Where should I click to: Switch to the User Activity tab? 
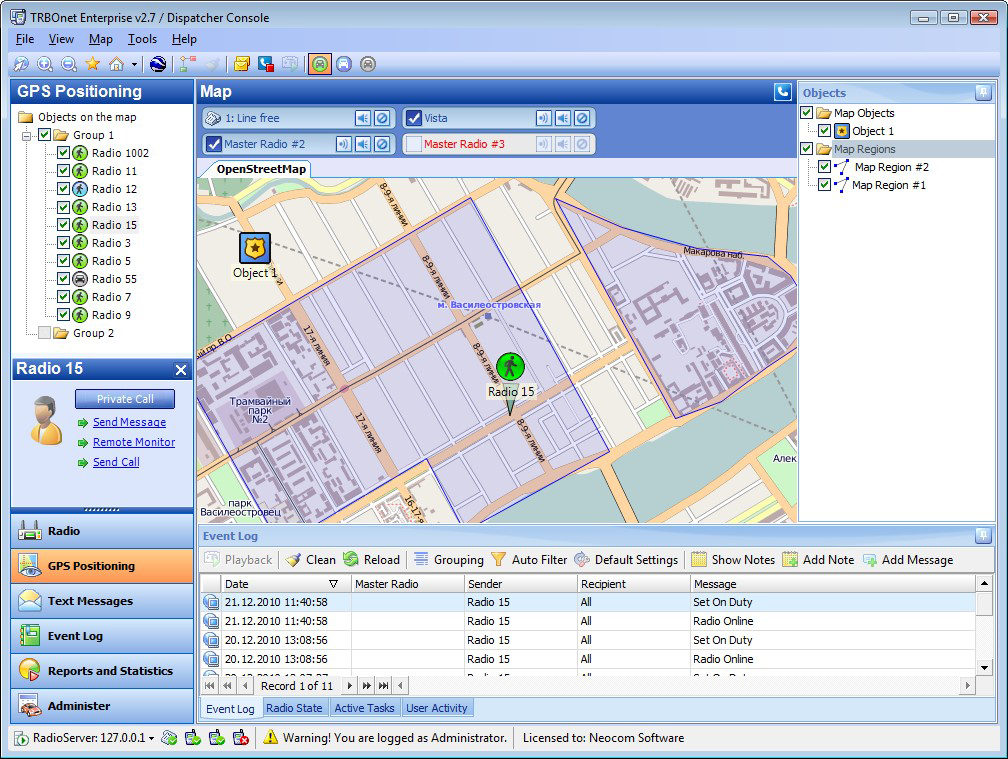437,708
